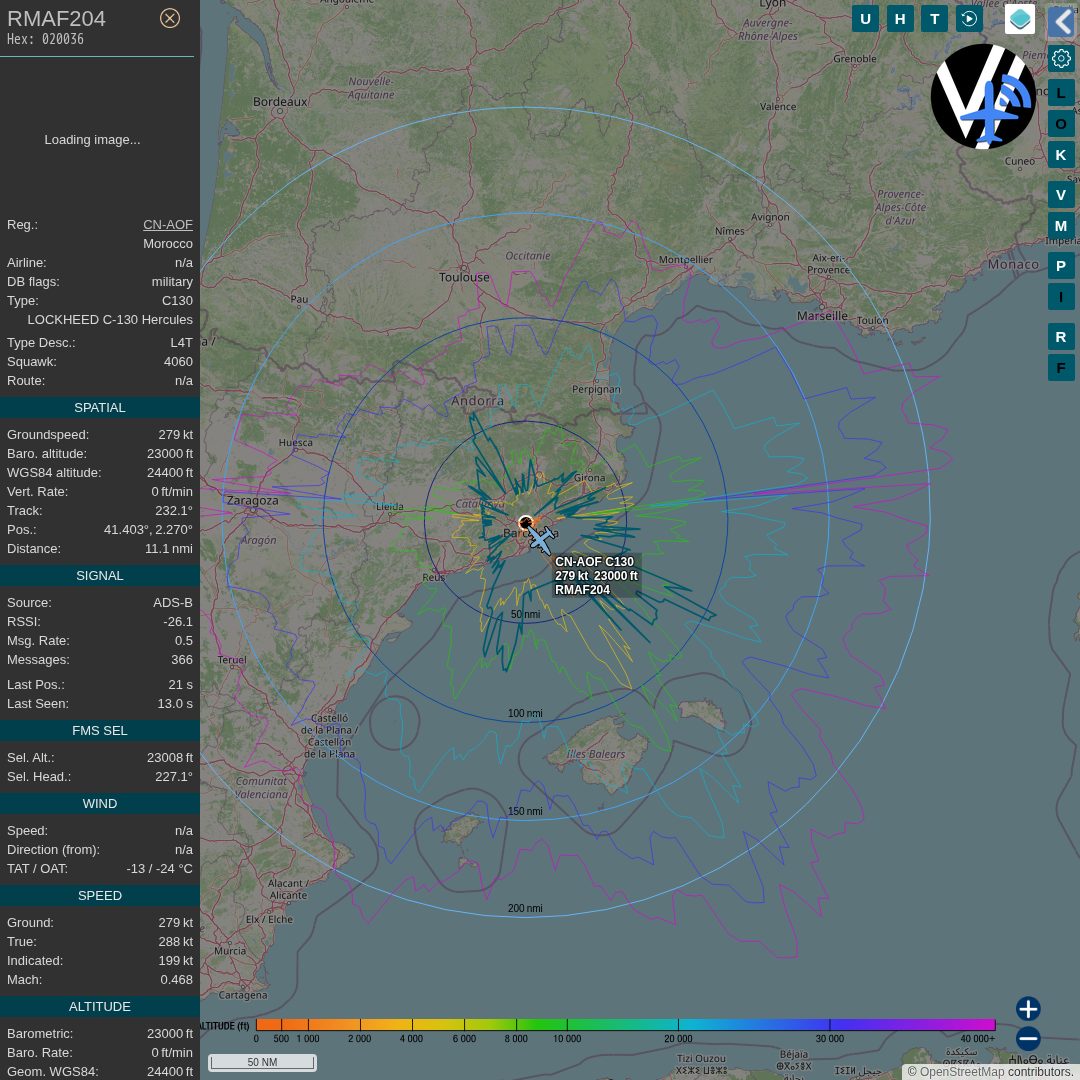
Task: Click the Track value 232.1°
Action: click(174, 510)
